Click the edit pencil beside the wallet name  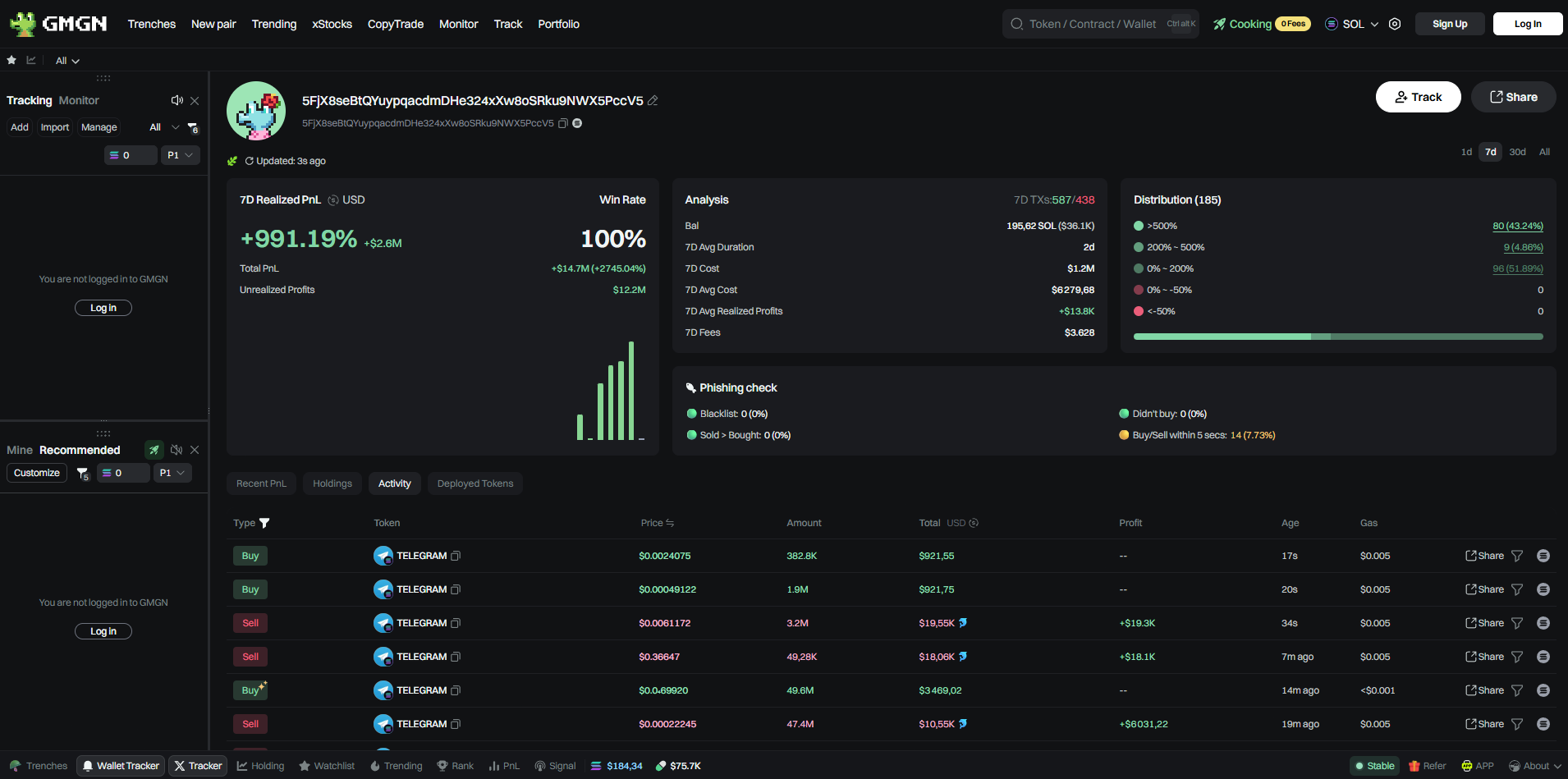click(653, 100)
